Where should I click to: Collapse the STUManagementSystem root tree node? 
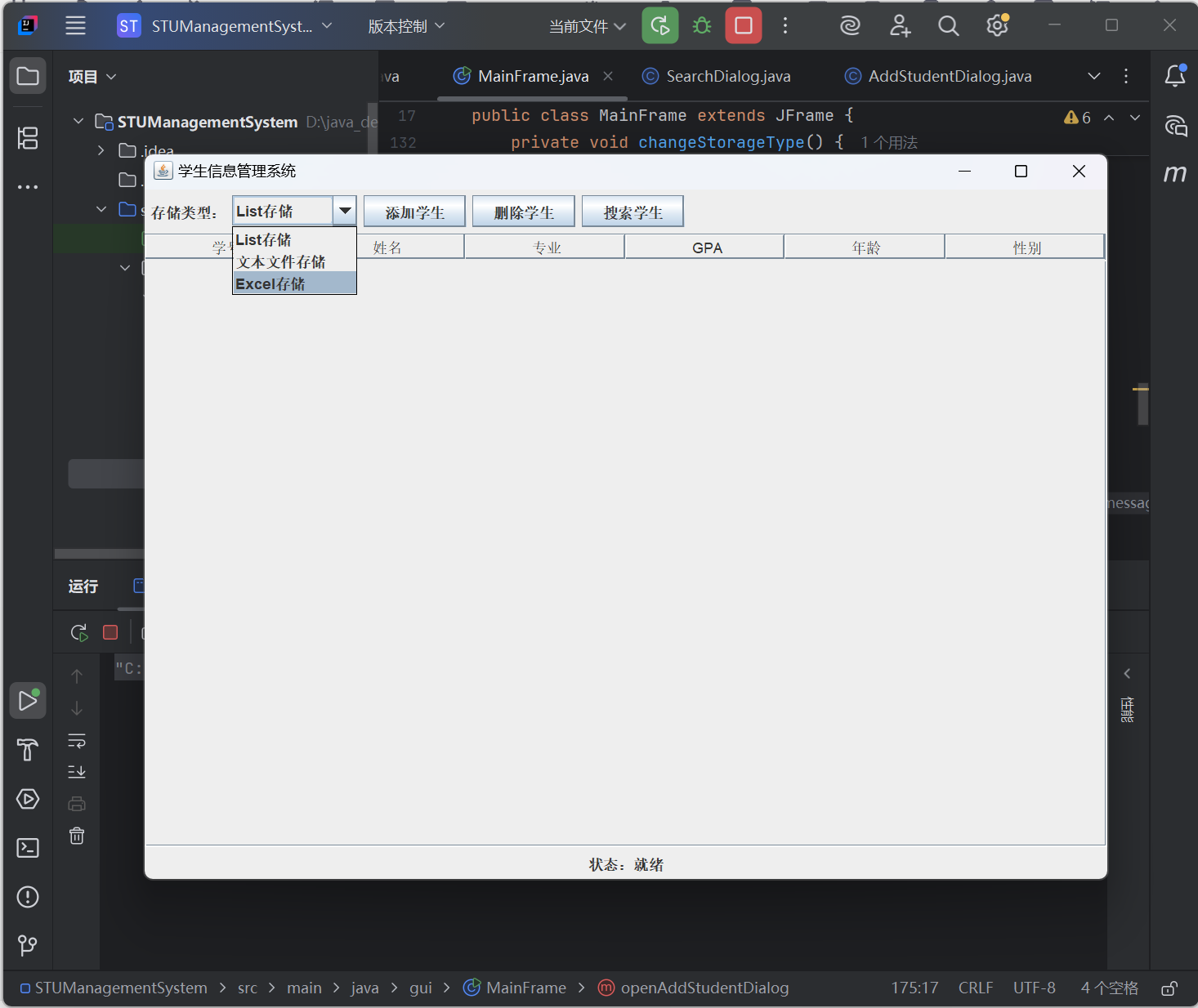pyautogui.click(x=78, y=121)
